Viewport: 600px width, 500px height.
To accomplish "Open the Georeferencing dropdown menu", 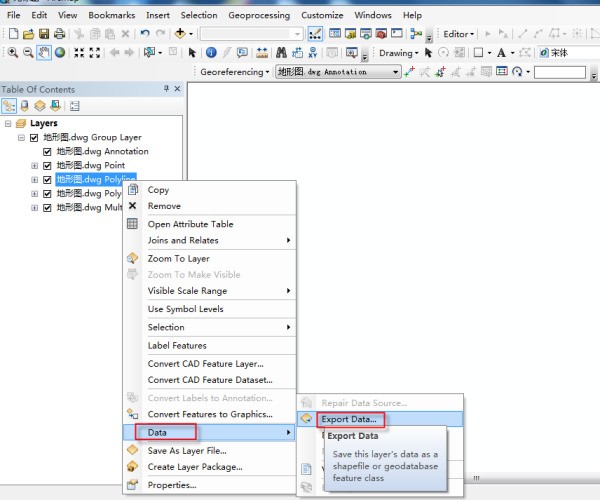I will (235, 72).
